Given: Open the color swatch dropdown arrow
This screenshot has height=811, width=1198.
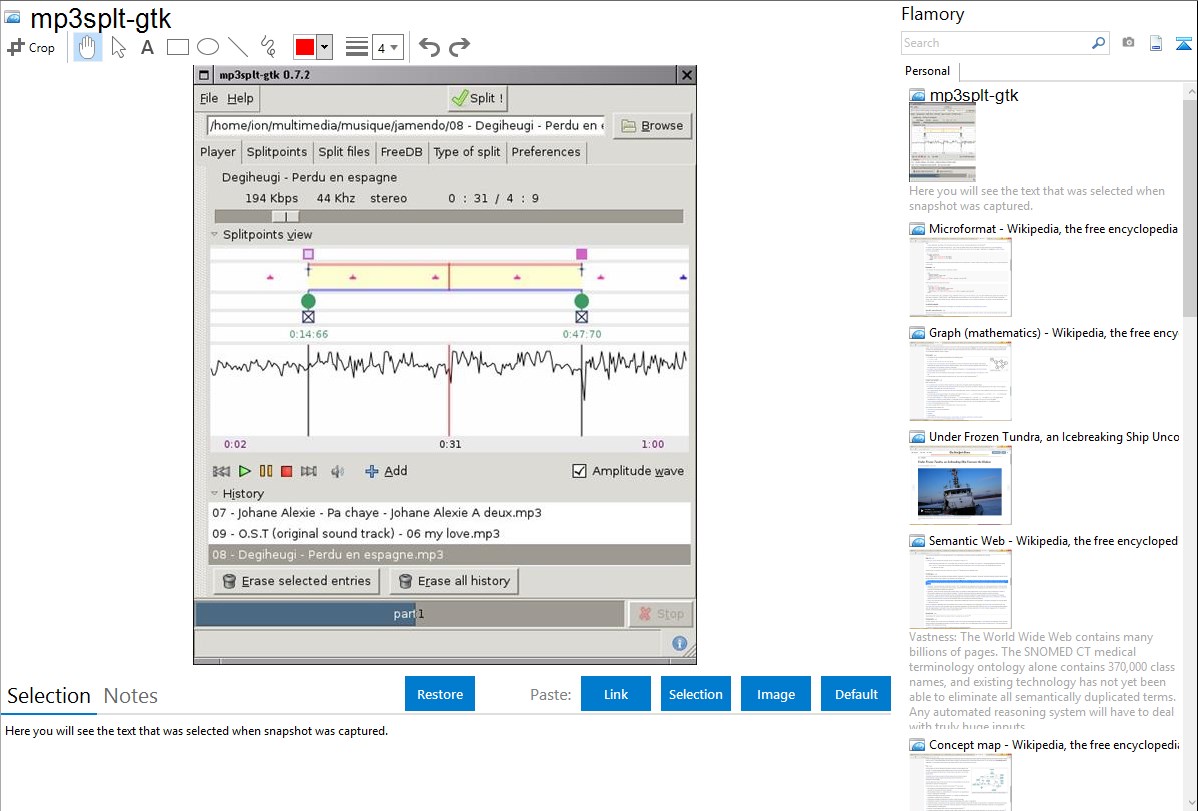Looking at the screenshot, I should (x=325, y=47).
